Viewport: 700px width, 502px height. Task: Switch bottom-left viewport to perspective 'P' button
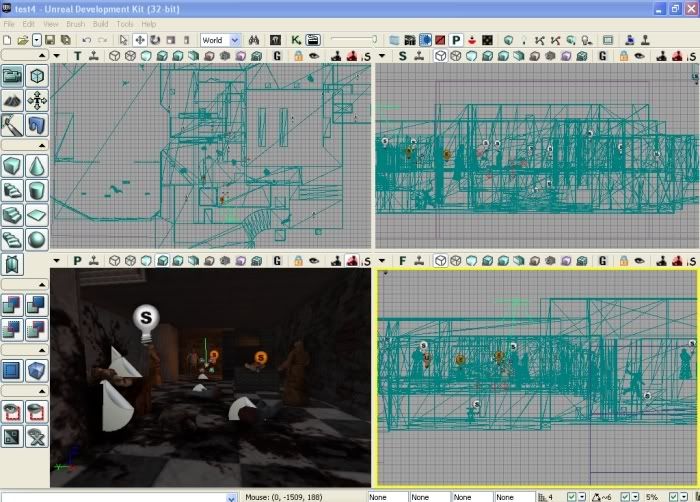[x=77, y=260]
